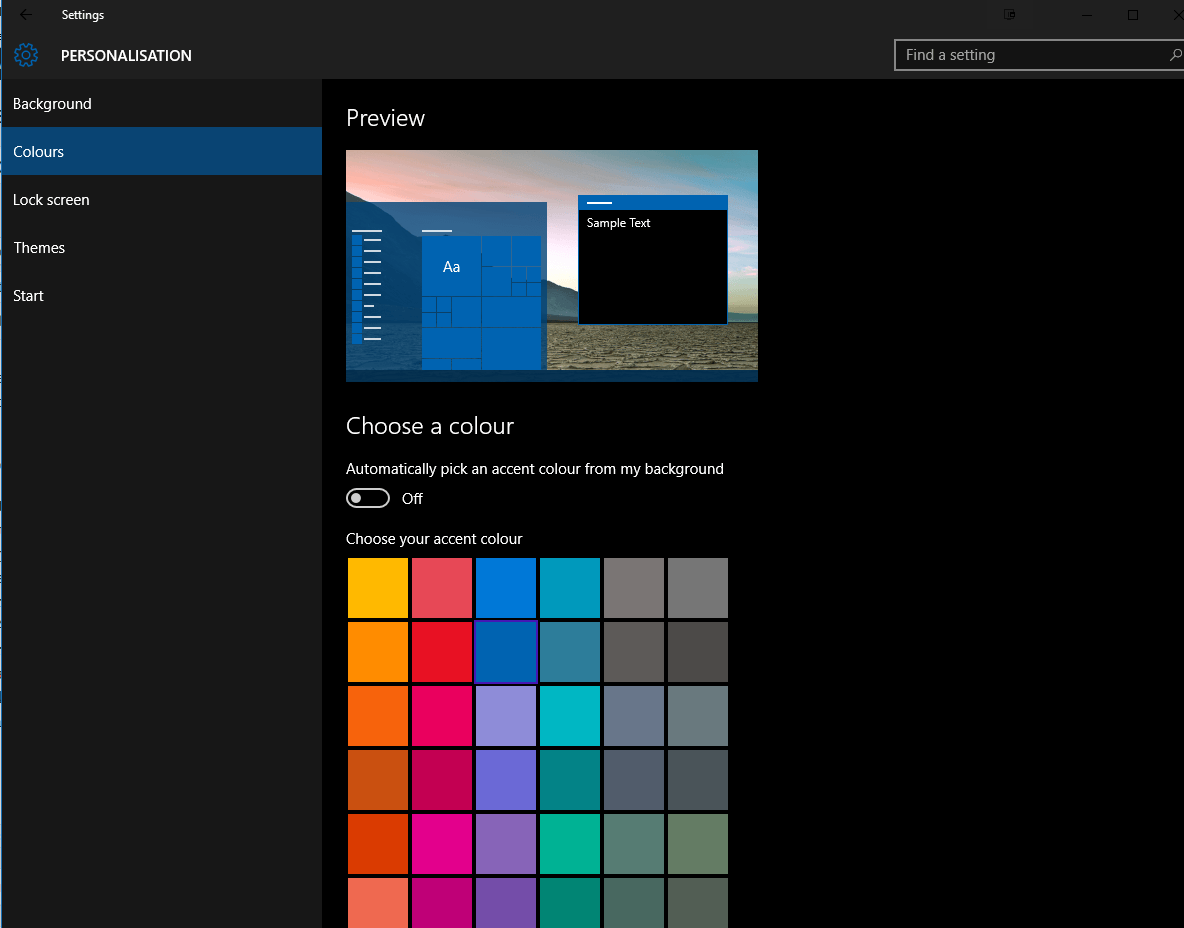The height and width of the screenshot is (928, 1184).
Task: Open the Background settings page
Action: [161, 103]
